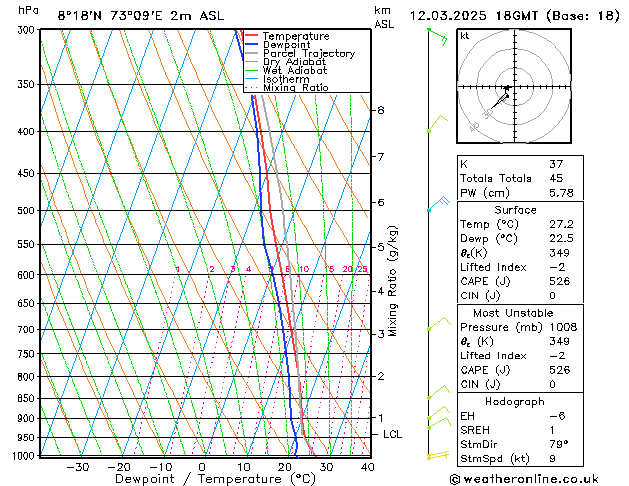Image resolution: width=629 pixels, height=486 pixels.
Task: Click the 'km ASL' altitude axis label
Action: coord(384,17)
